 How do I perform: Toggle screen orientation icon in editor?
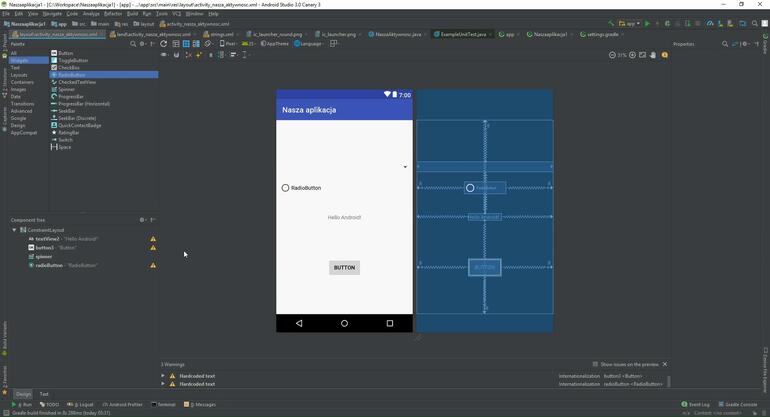pos(208,44)
